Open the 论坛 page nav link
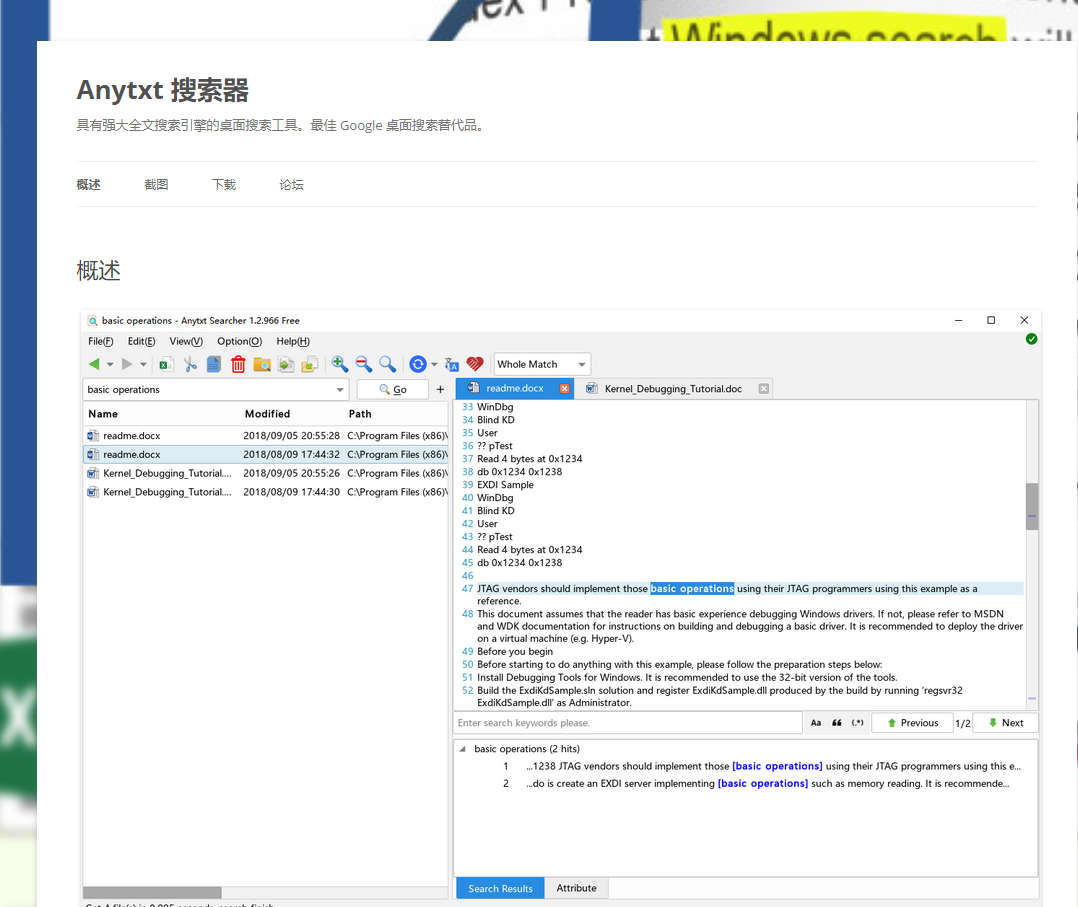The height and width of the screenshot is (907, 1078). click(291, 184)
